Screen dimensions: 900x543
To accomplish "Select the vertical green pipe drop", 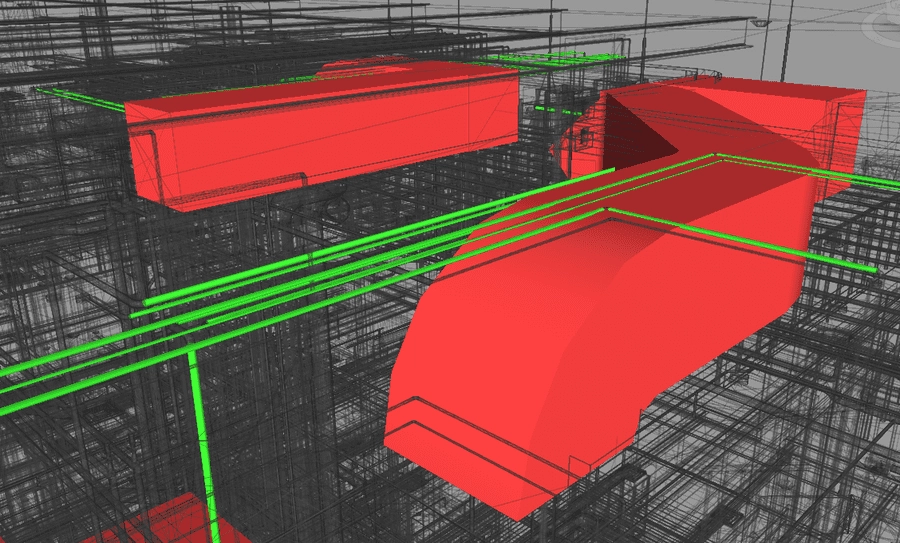I will 203,445.
